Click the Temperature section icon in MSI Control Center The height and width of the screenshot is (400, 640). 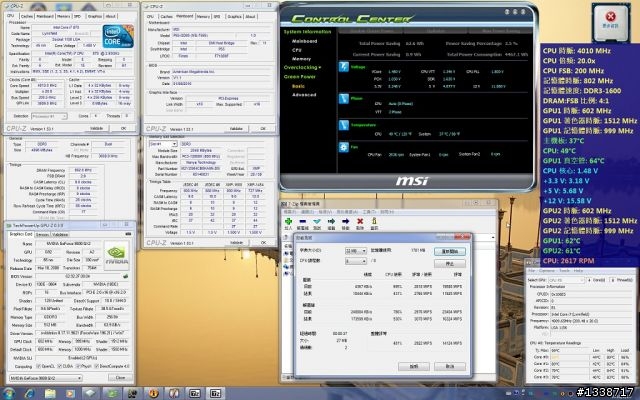coord(344,125)
